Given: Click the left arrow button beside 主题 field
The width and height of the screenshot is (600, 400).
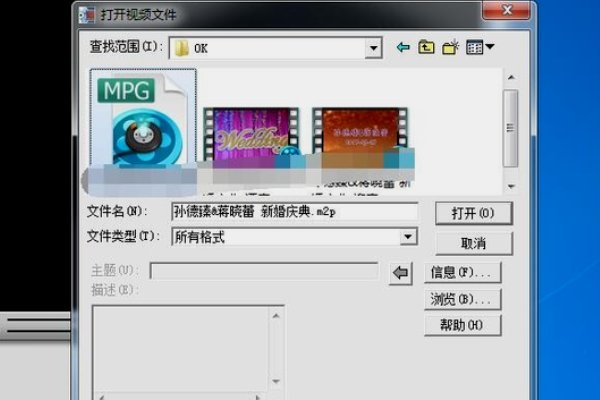Looking at the screenshot, I should [x=401, y=273].
